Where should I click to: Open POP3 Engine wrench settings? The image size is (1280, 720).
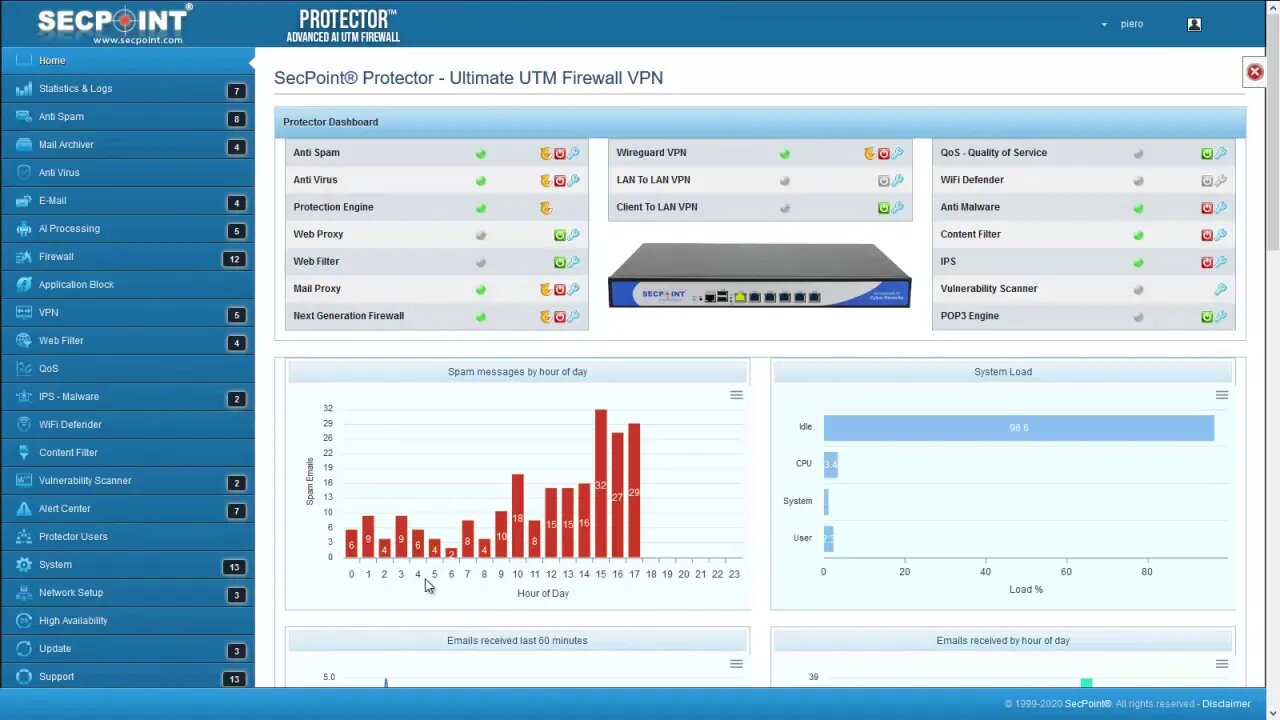pyautogui.click(x=1221, y=316)
